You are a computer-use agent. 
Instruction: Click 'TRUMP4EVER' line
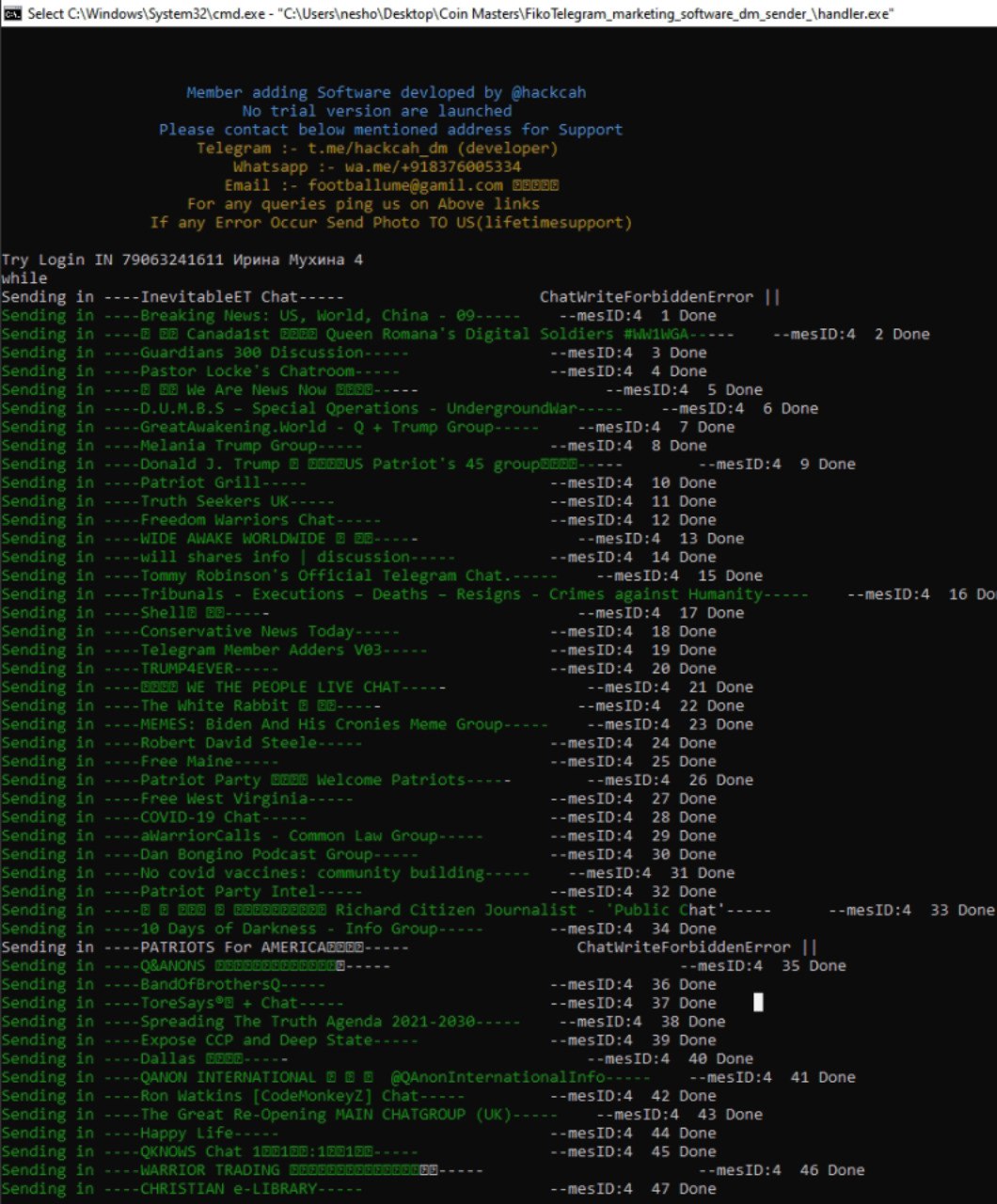(x=358, y=669)
